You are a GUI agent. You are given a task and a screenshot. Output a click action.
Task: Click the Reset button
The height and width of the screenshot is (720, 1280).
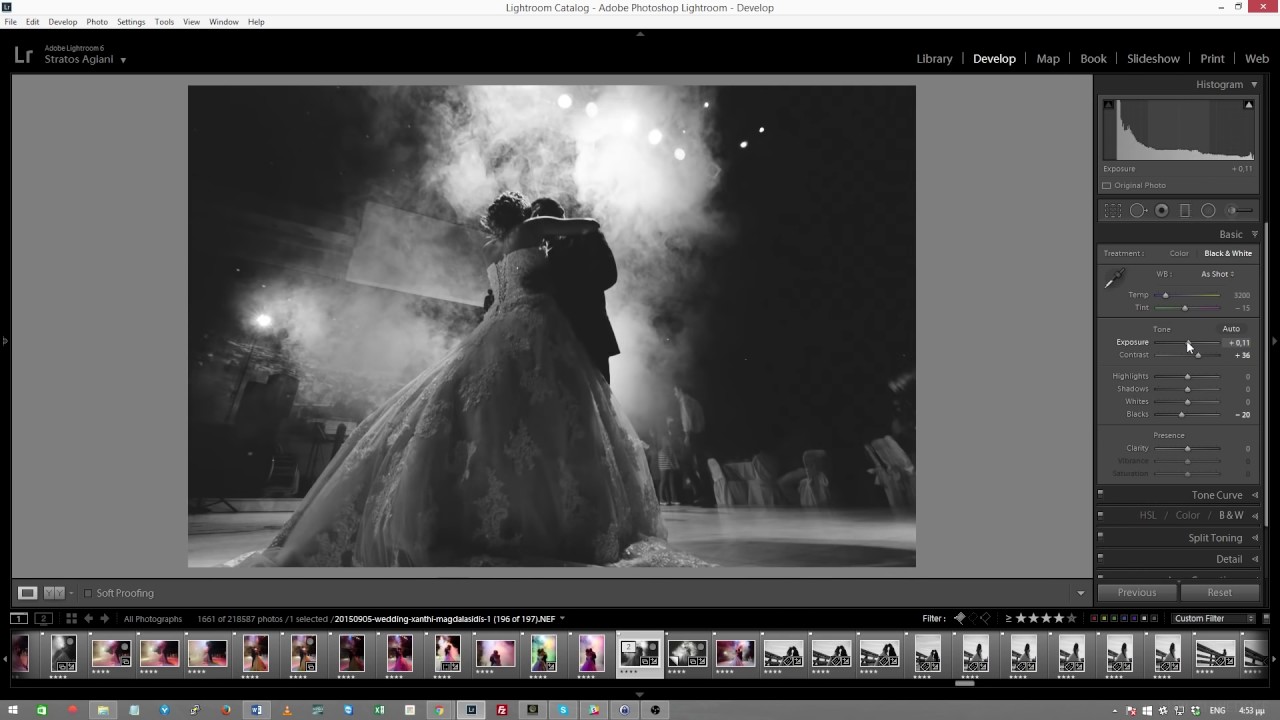point(1219,593)
